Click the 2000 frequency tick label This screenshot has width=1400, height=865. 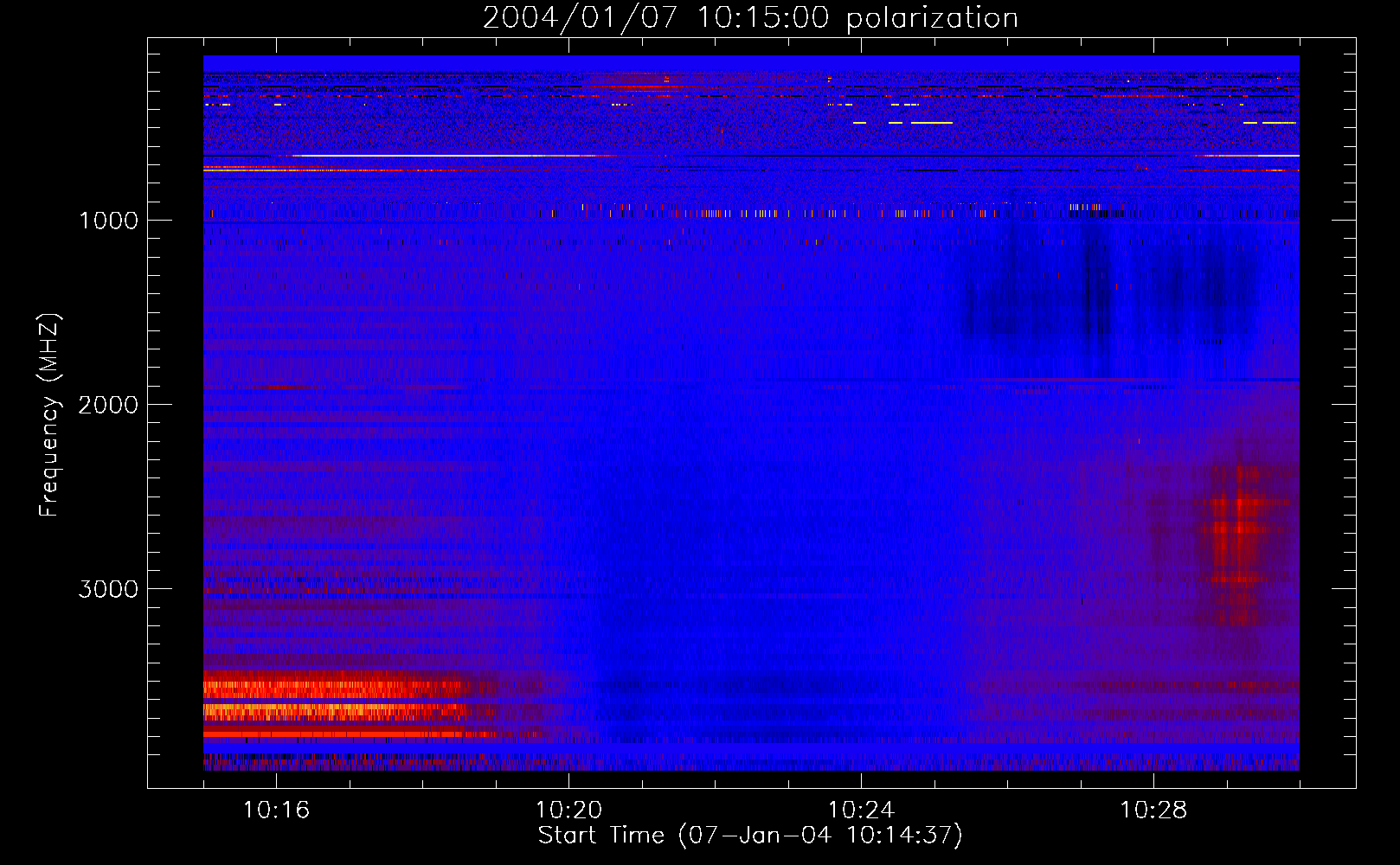(x=108, y=405)
